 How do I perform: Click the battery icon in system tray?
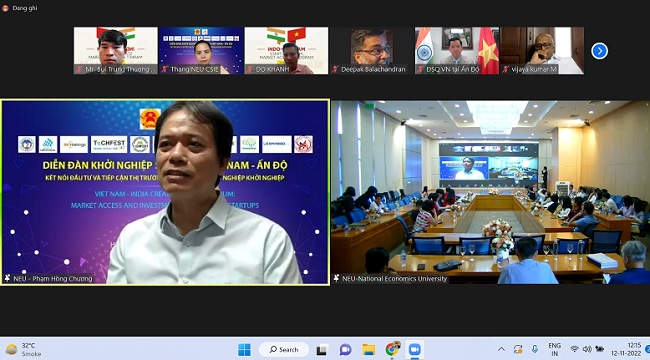[x=599, y=350]
